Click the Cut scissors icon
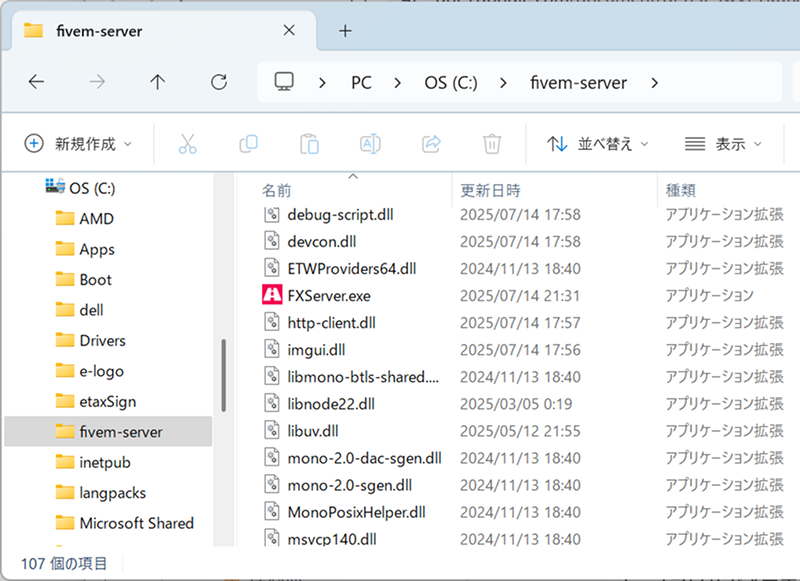The image size is (800, 581). pos(187,144)
